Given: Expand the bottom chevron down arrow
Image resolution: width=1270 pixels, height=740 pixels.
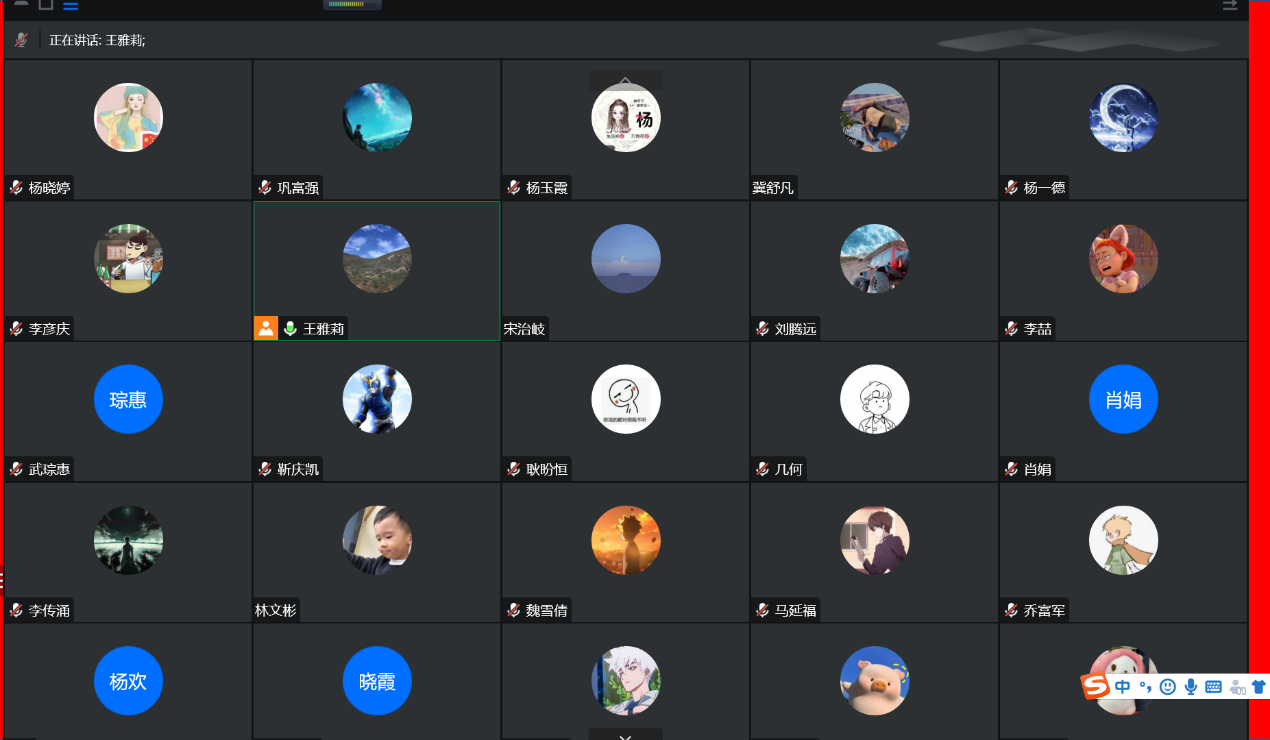Looking at the screenshot, I should click(x=625, y=736).
